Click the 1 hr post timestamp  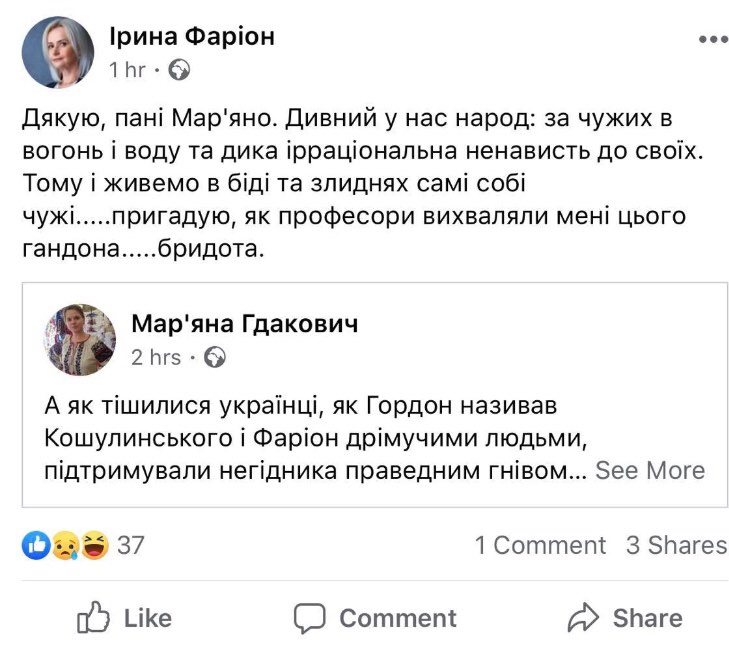[126, 70]
